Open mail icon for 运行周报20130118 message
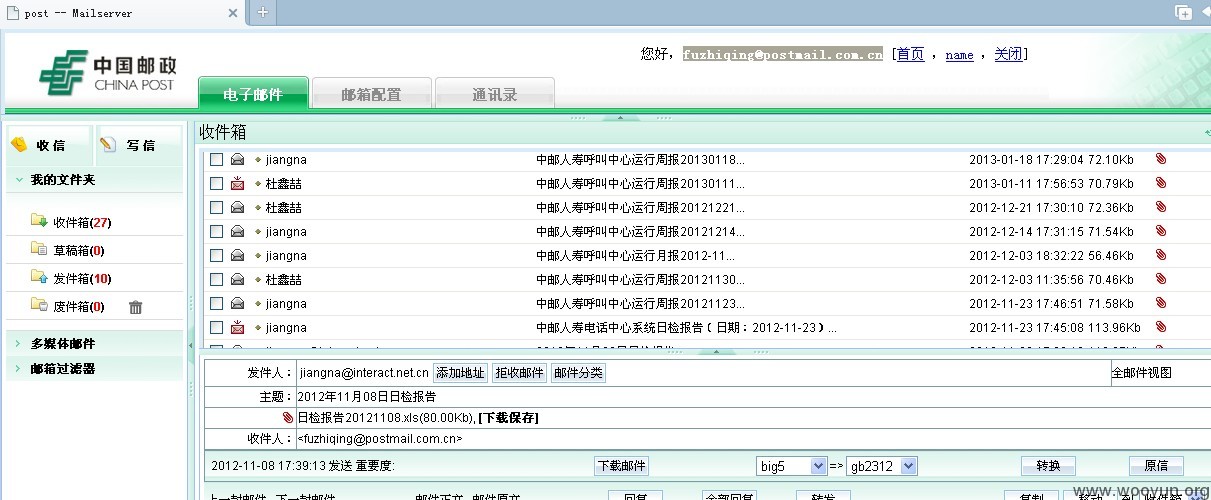1211x500 pixels. [237, 159]
